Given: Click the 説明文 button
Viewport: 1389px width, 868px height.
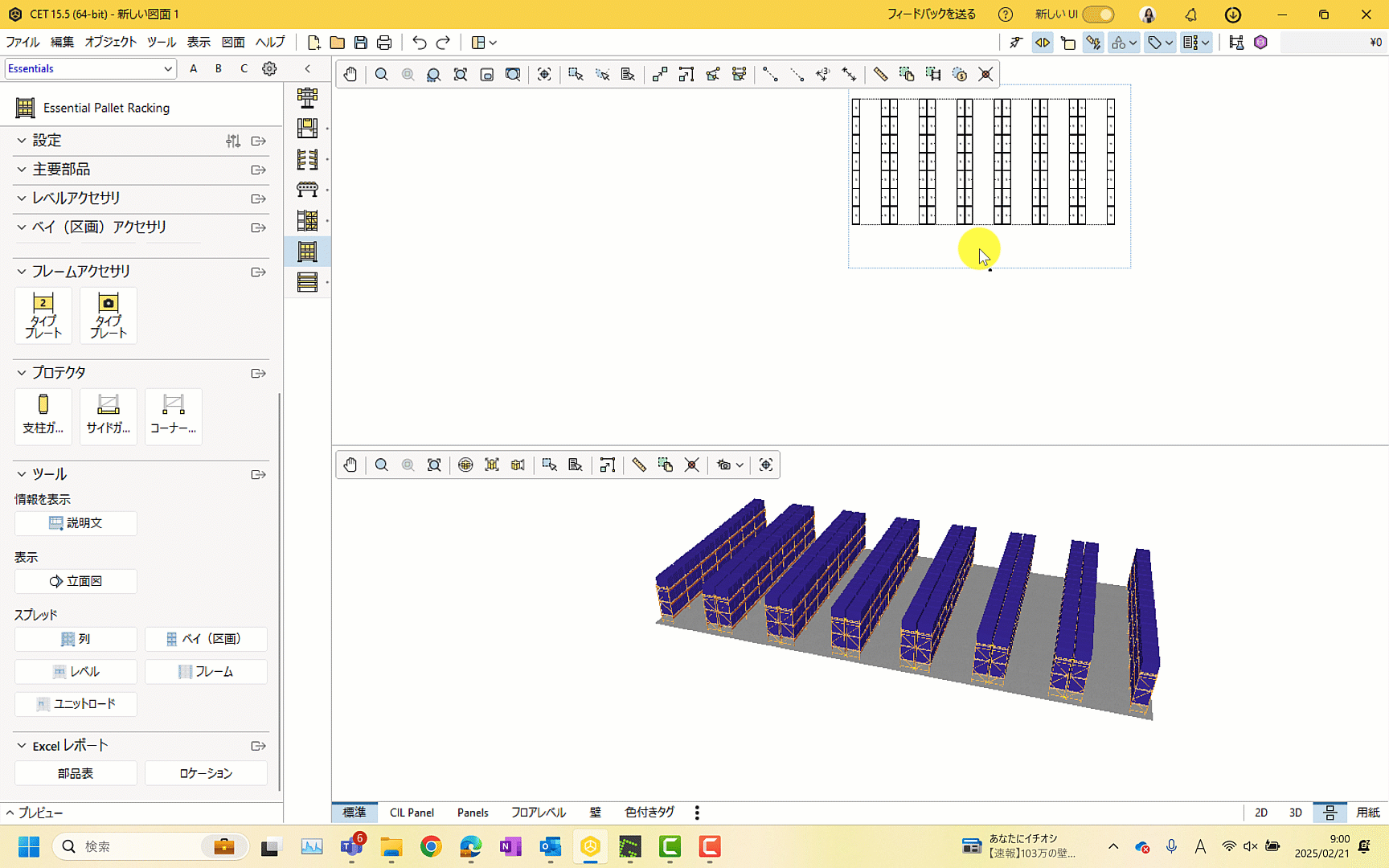Looking at the screenshot, I should tap(76, 523).
